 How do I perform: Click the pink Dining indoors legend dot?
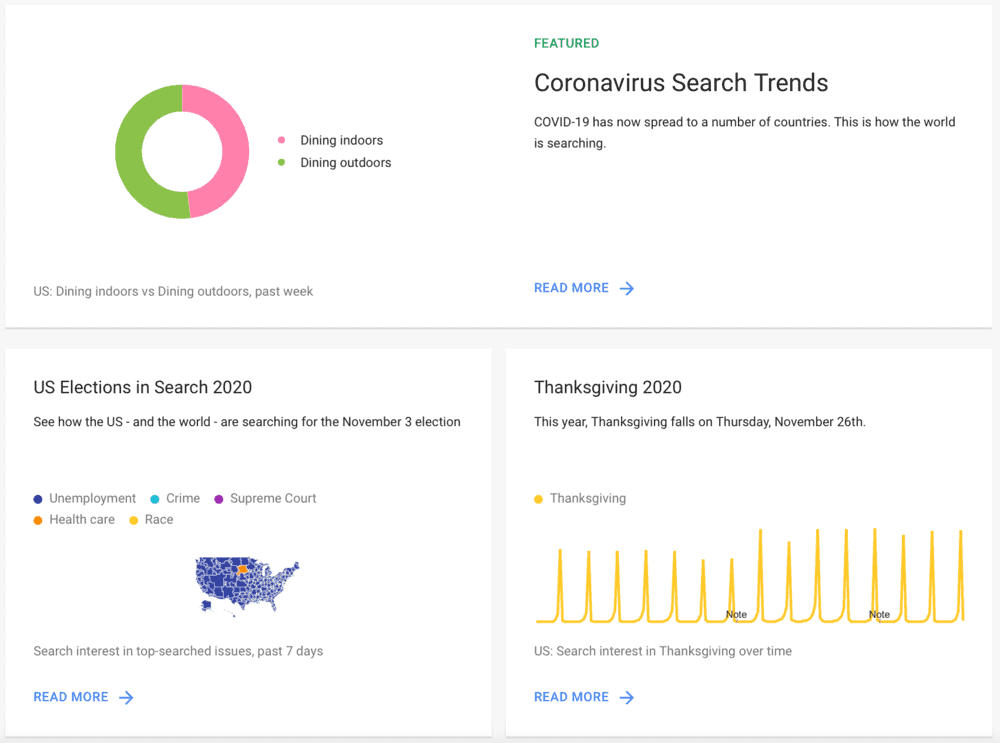[282, 140]
